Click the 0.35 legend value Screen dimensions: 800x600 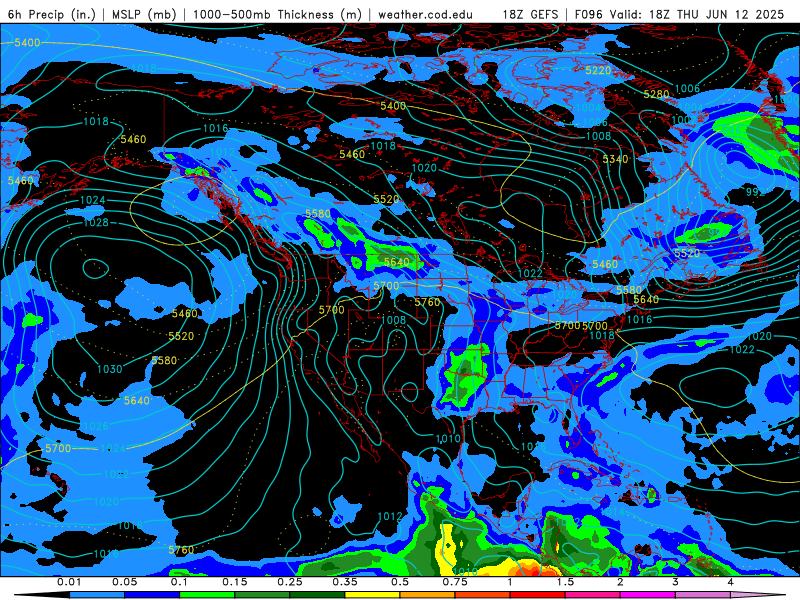(x=345, y=582)
